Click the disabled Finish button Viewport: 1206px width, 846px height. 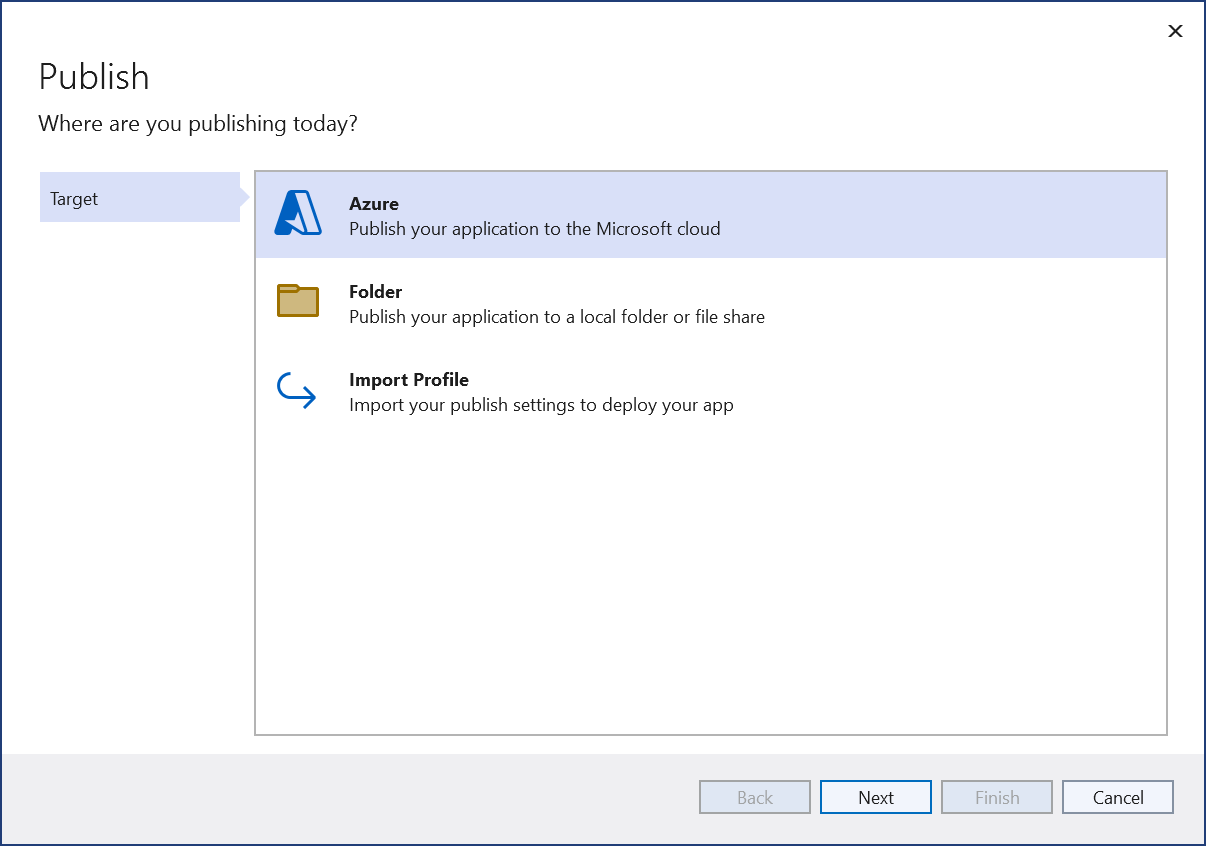tap(996, 797)
